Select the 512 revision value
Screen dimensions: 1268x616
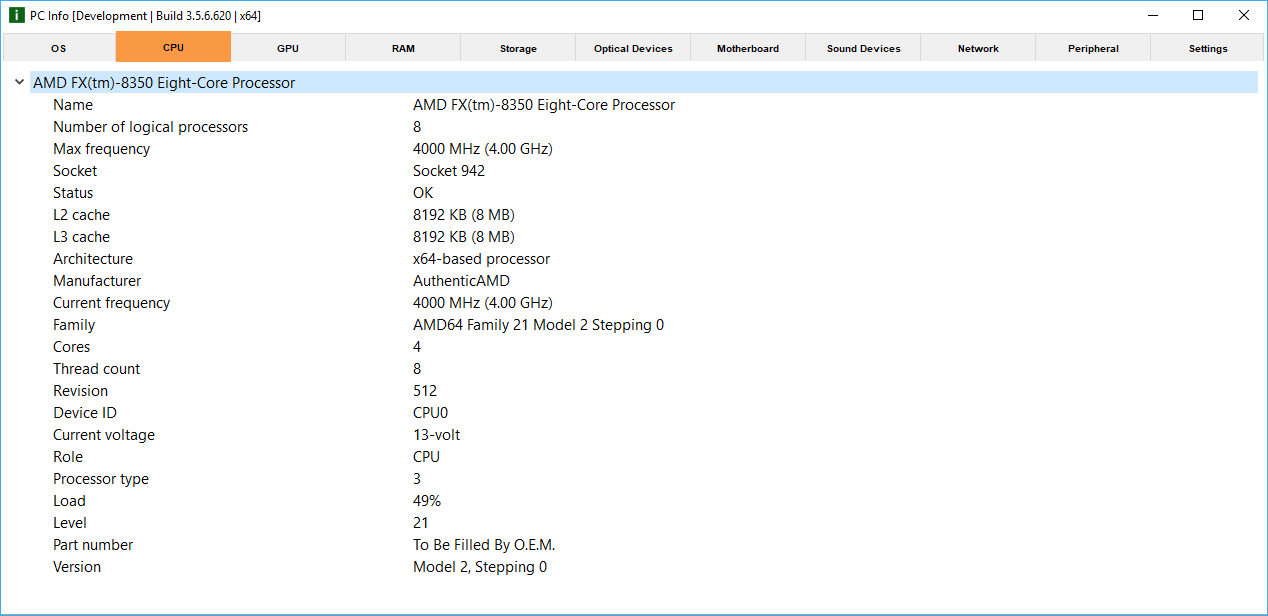point(425,391)
